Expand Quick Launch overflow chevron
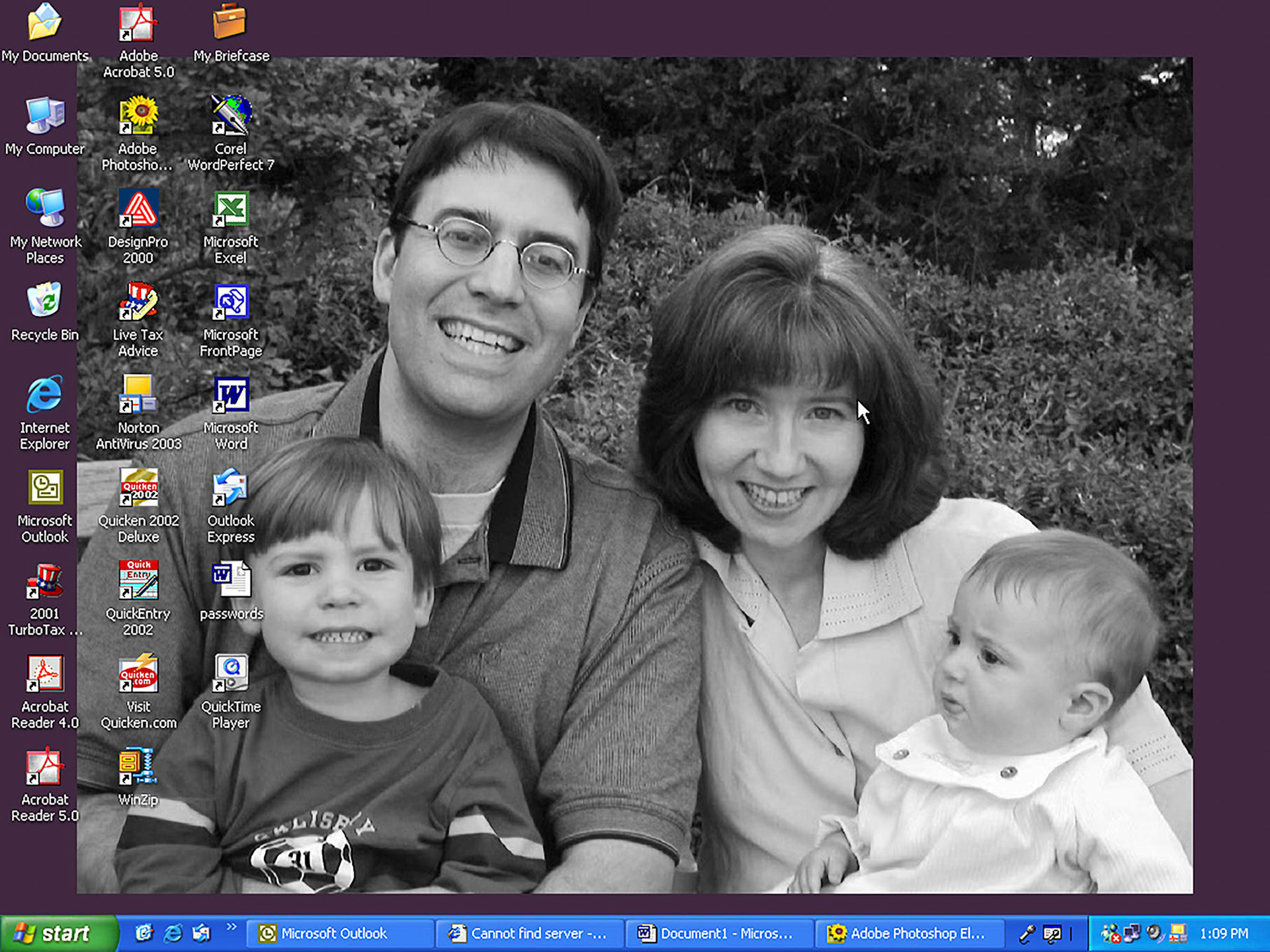1270x952 pixels. click(x=231, y=927)
